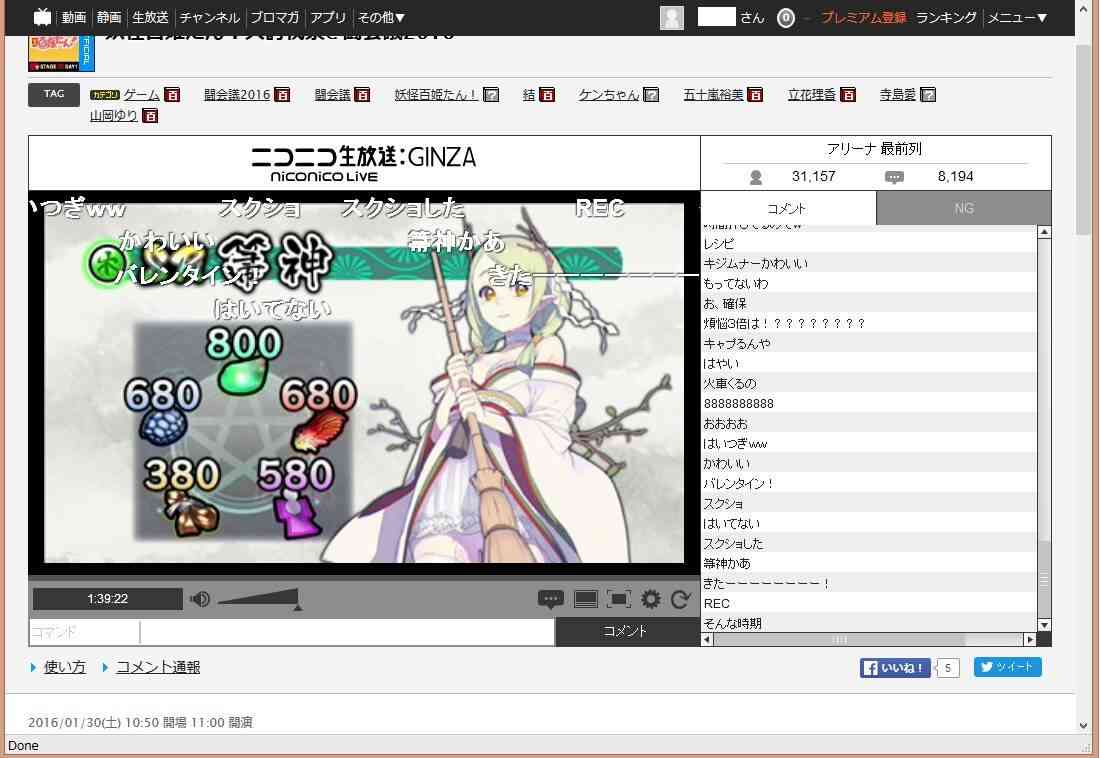Open the 使い方 help link

pyautogui.click(x=65, y=667)
